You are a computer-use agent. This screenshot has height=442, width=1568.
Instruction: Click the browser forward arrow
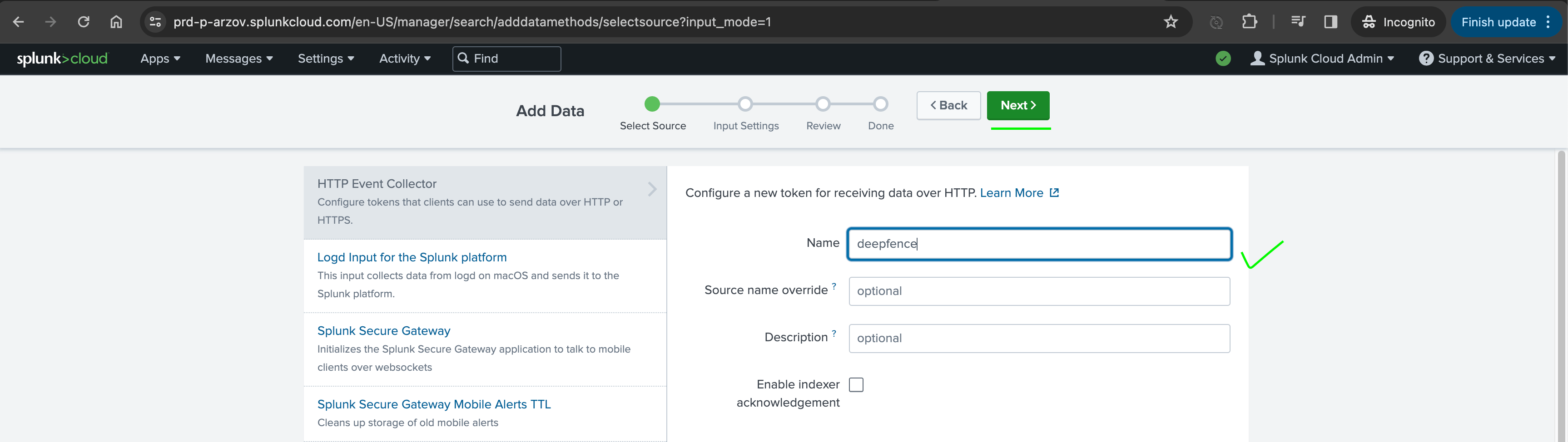(x=50, y=23)
